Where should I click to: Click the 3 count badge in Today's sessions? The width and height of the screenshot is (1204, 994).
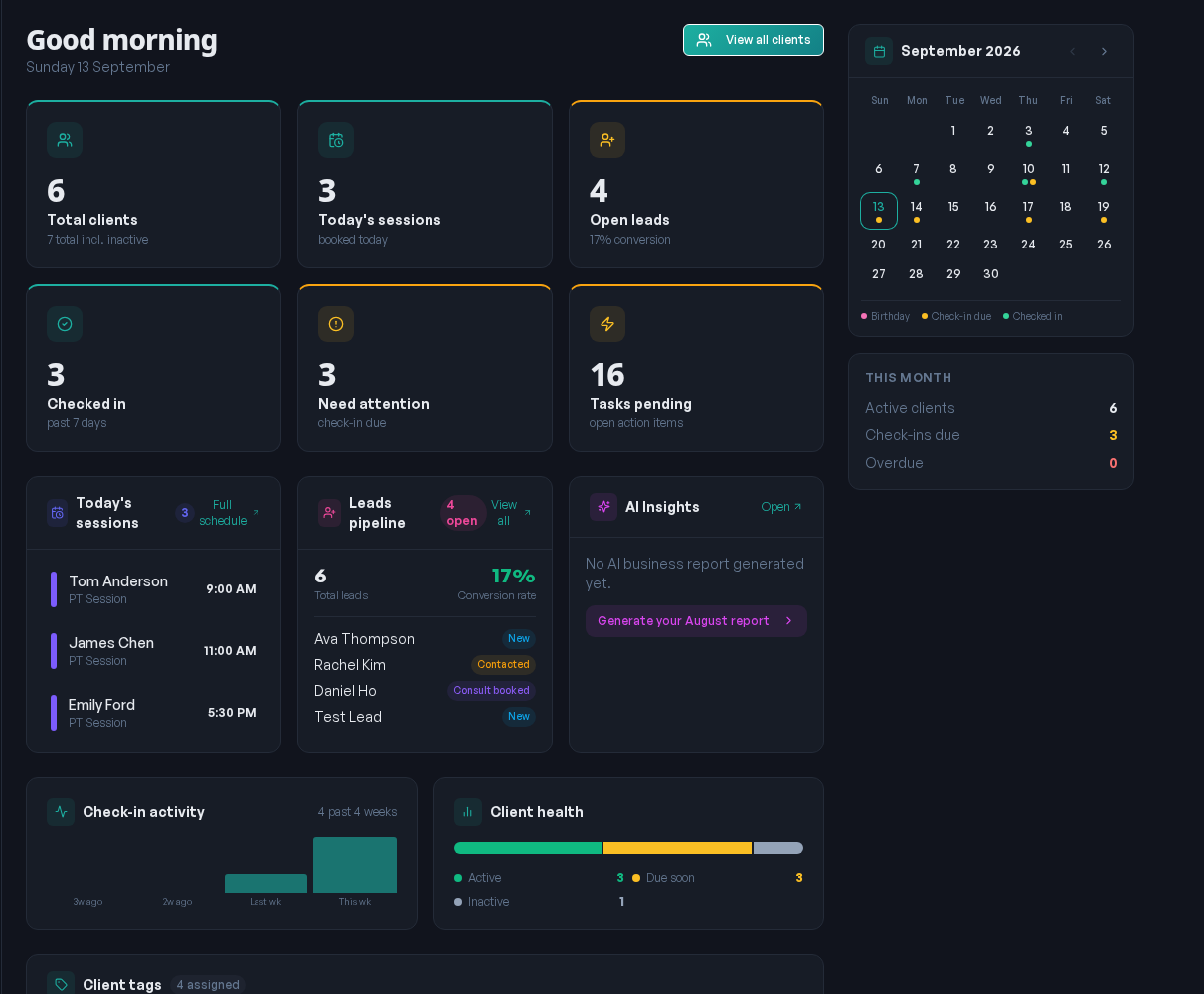(x=184, y=513)
